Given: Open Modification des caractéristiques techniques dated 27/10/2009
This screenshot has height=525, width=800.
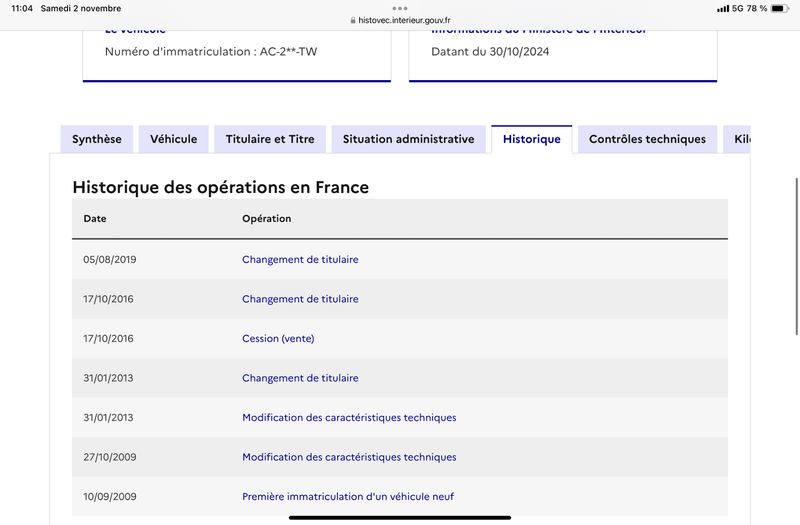Looking at the screenshot, I should tap(349, 457).
